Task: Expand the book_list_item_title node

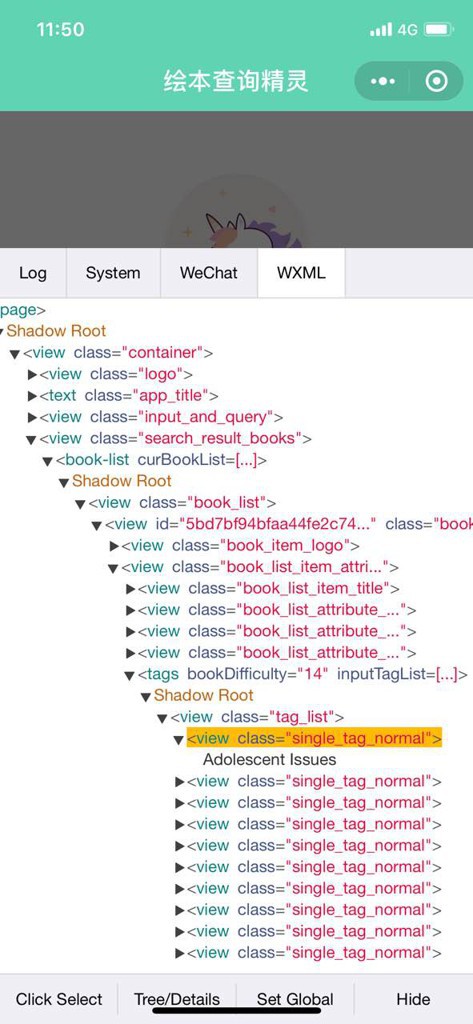Action: tap(131, 589)
